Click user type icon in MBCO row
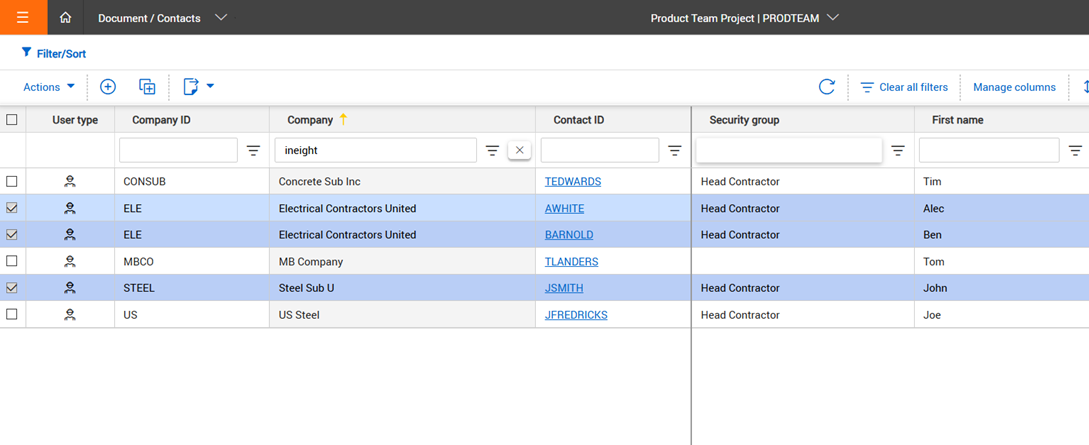The image size is (1089, 445). point(70,262)
